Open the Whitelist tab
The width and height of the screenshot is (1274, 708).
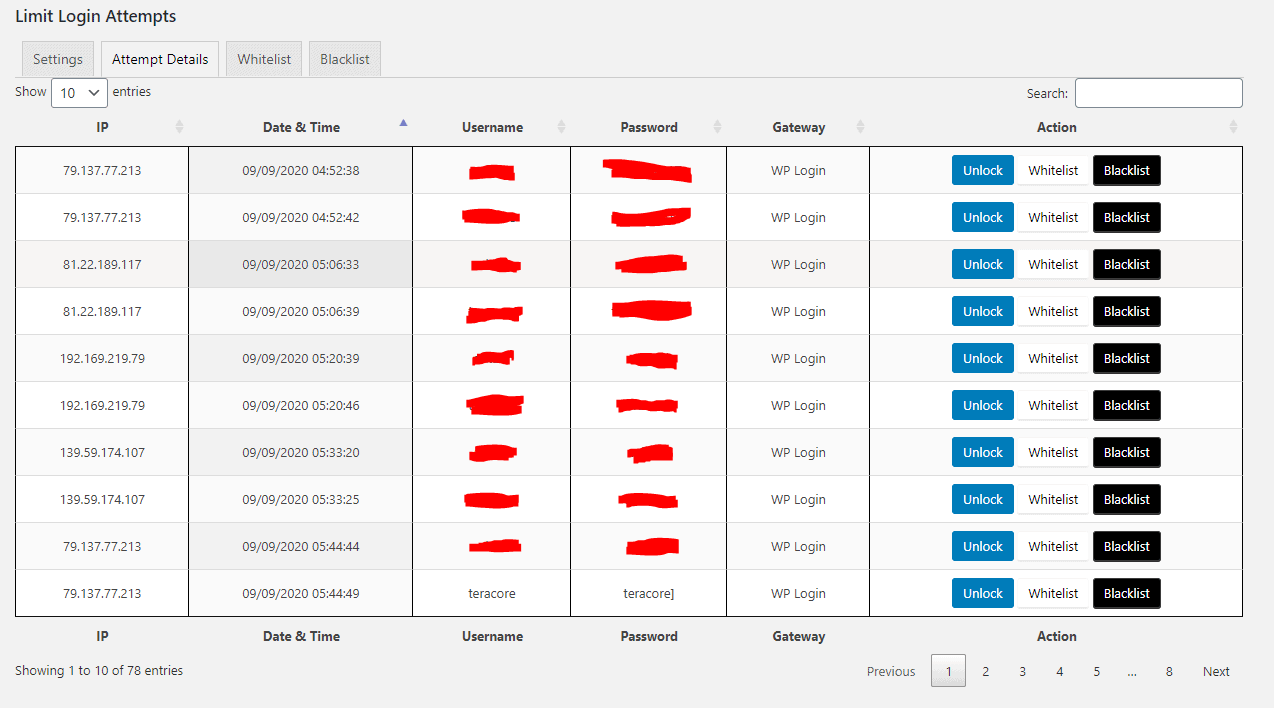pyautogui.click(x=264, y=59)
